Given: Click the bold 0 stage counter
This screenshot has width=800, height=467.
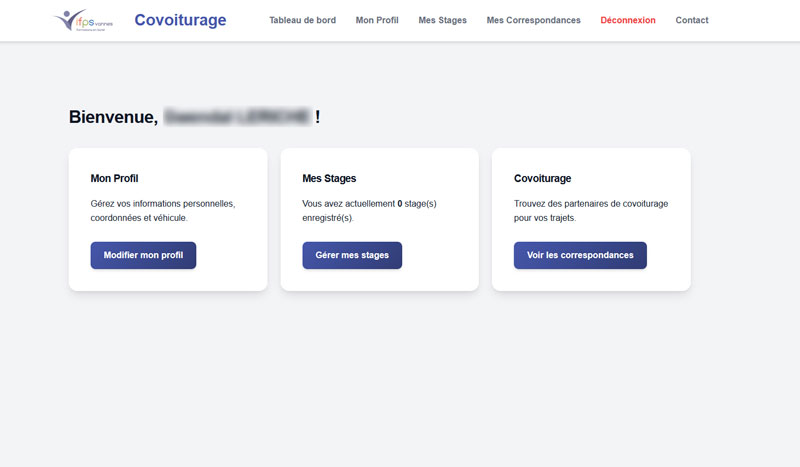Looking at the screenshot, I should (x=400, y=203).
